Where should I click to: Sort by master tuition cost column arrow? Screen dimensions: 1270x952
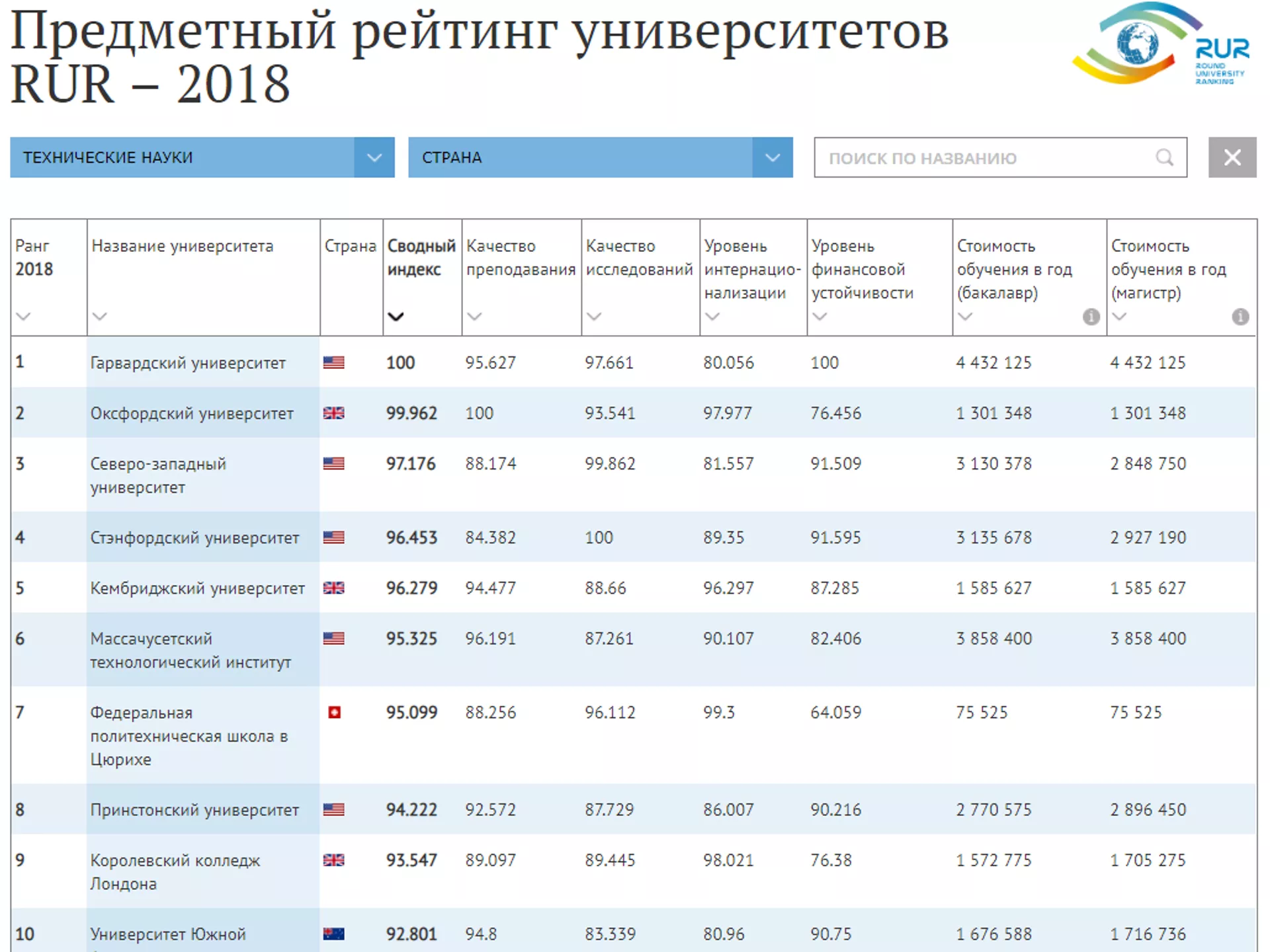[x=1119, y=316]
